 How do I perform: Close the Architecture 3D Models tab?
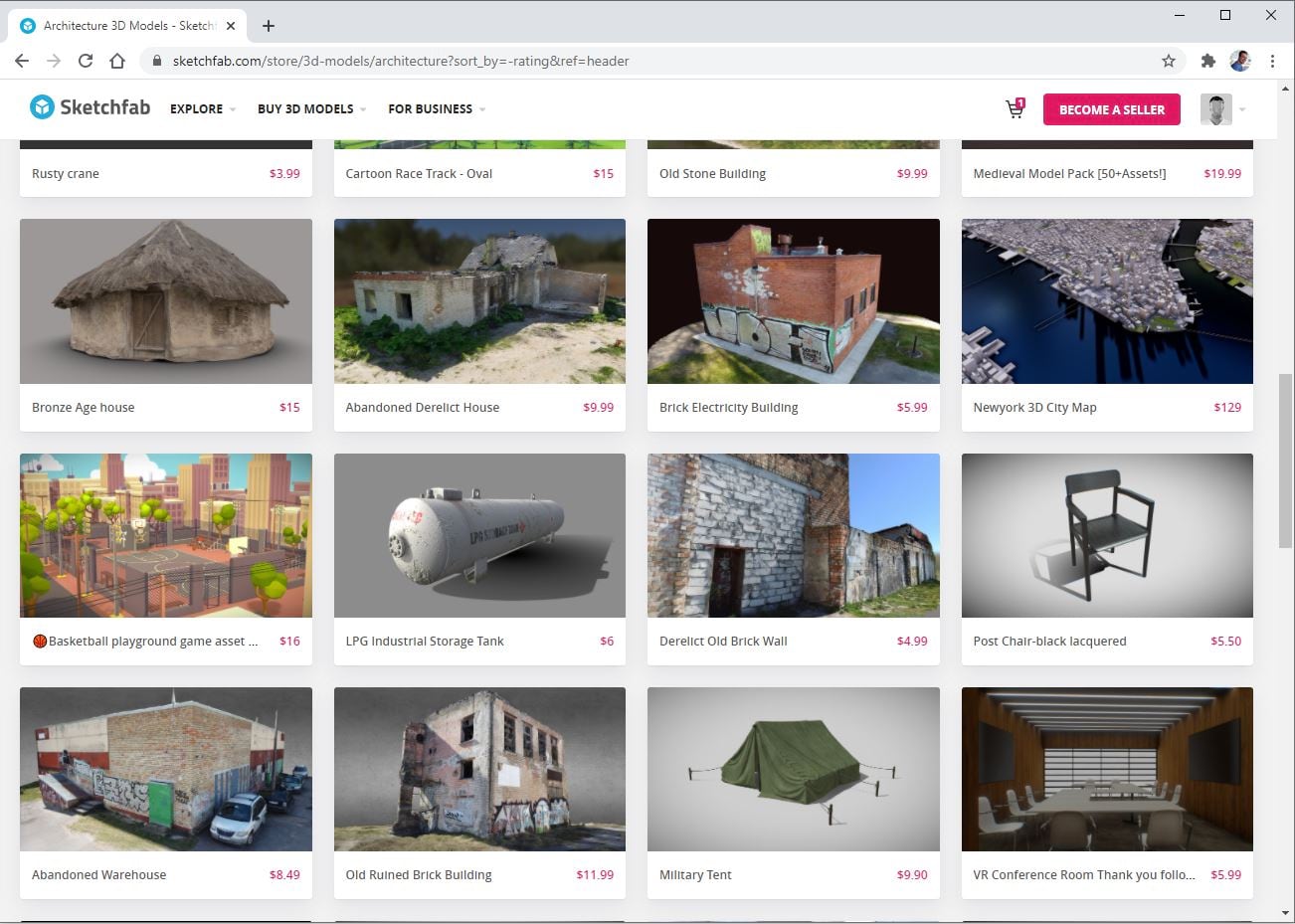231,26
